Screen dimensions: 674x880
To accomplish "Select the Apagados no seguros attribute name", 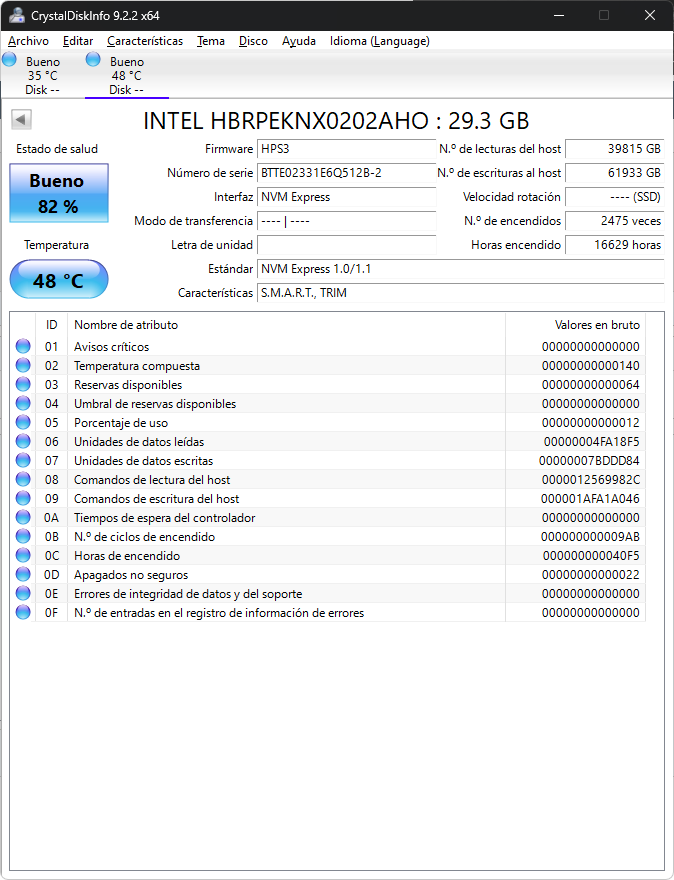I will coord(131,575).
